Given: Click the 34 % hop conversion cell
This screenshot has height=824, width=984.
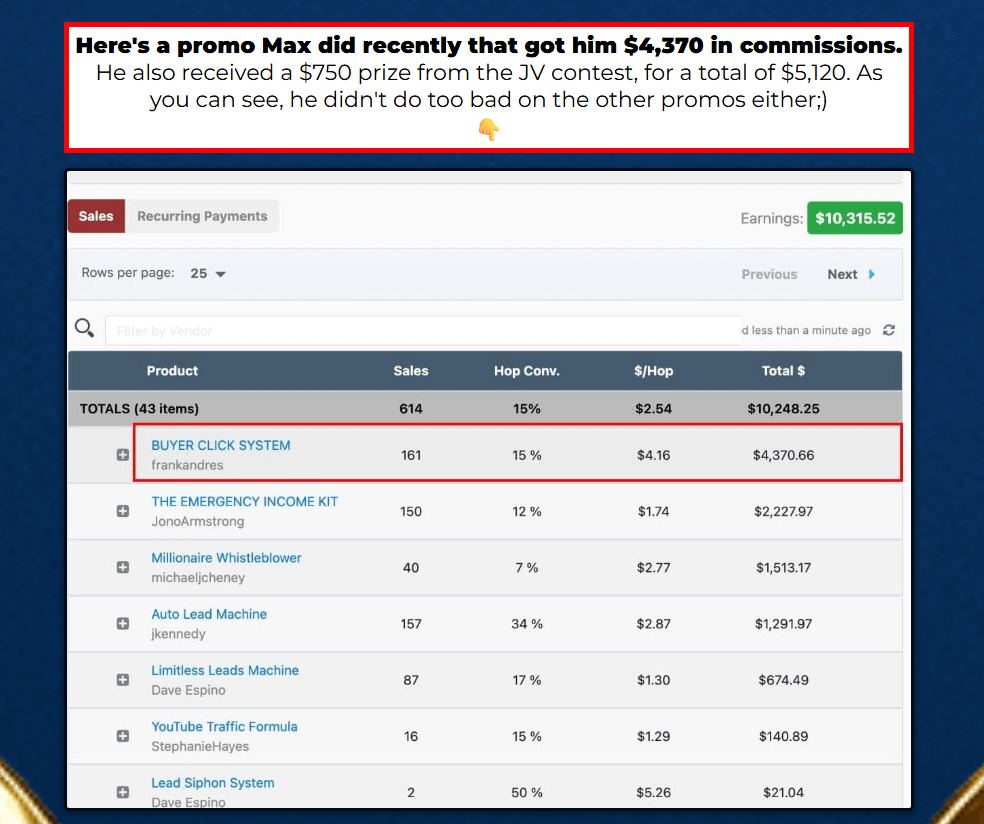Looking at the screenshot, I should (527, 624).
